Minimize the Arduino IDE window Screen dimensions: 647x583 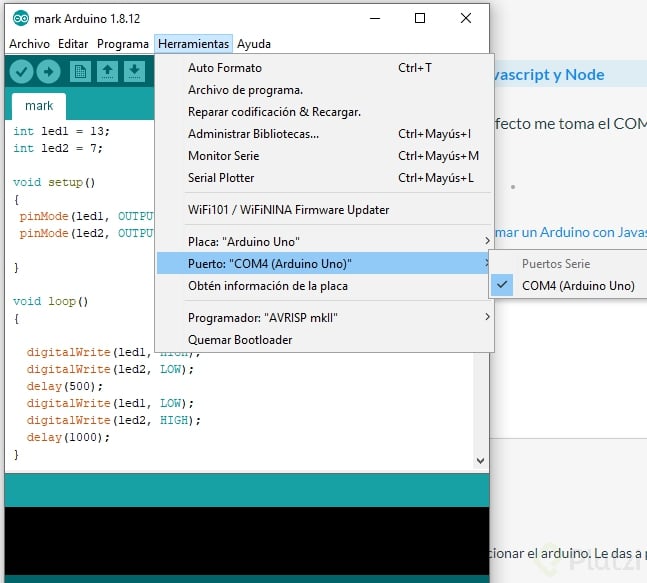(x=375, y=18)
